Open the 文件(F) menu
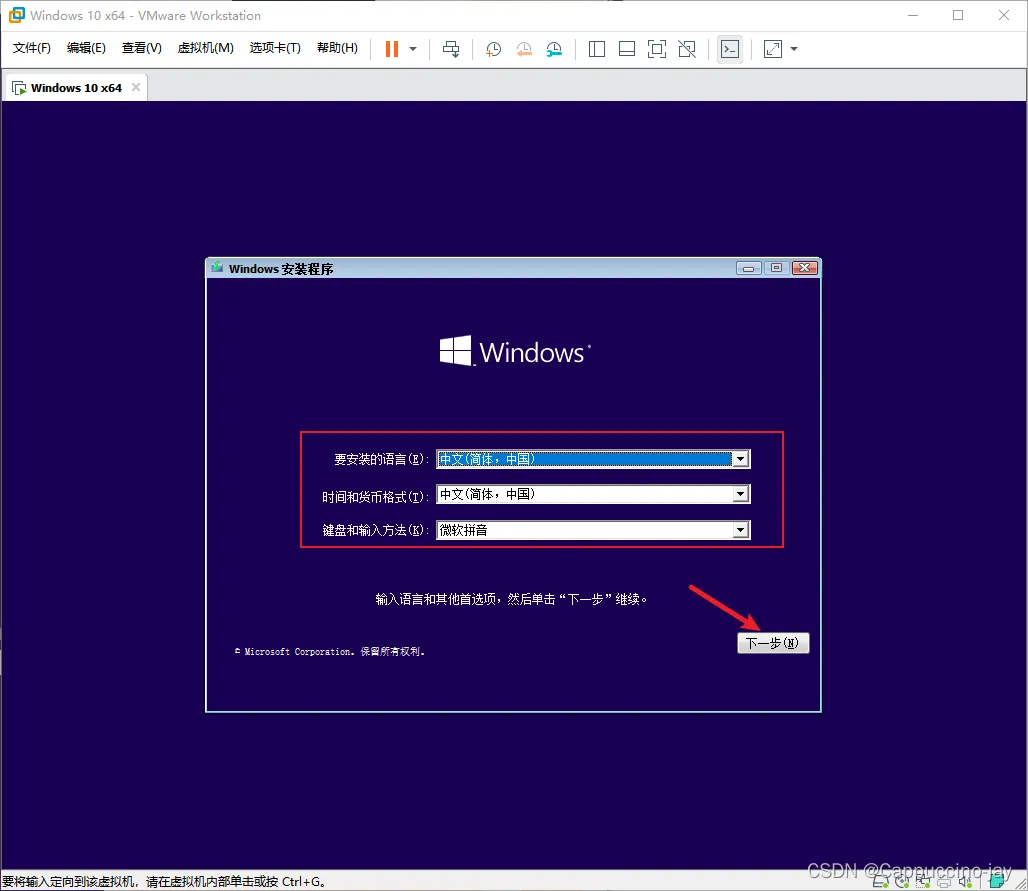This screenshot has width=1028, height=891. tap(31, 48)
